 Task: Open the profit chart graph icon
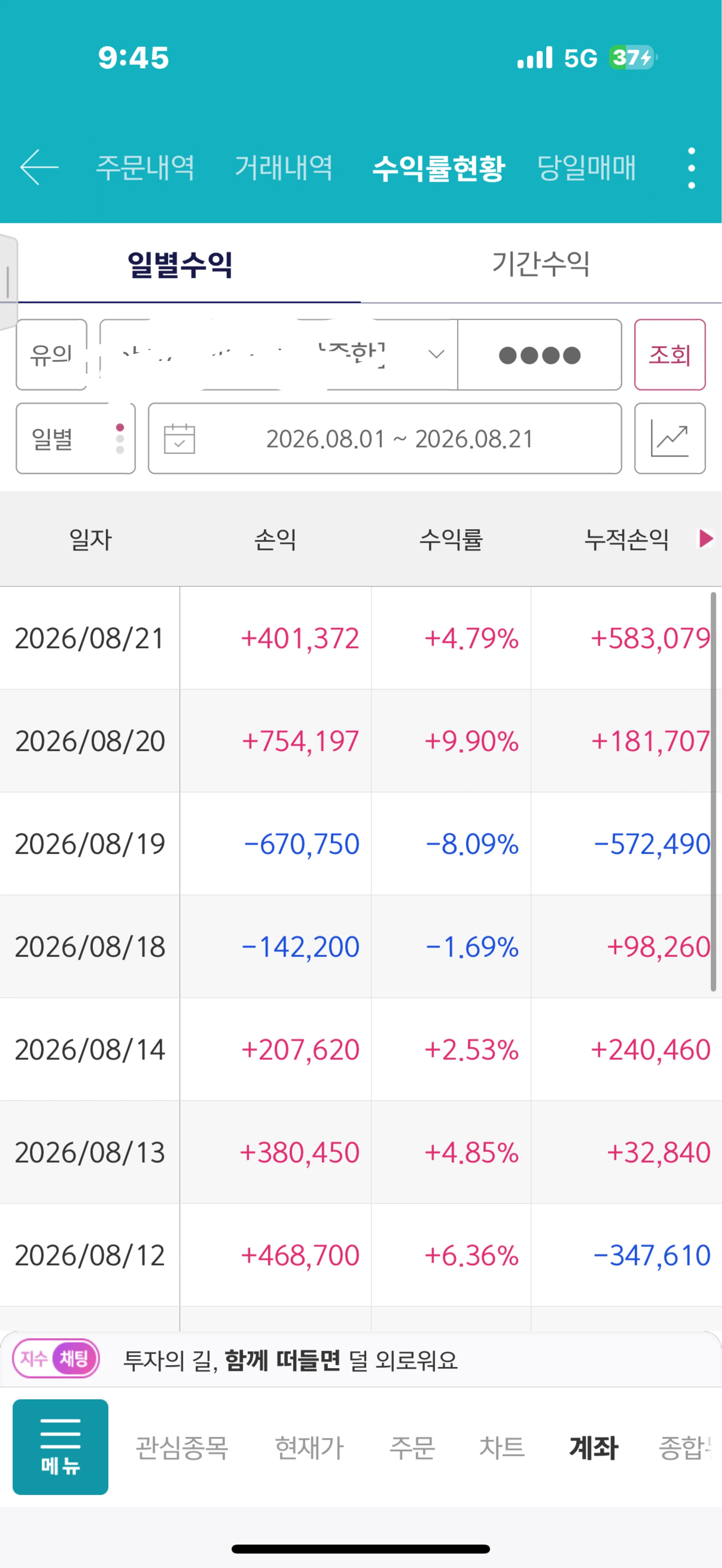coord(670,438)
